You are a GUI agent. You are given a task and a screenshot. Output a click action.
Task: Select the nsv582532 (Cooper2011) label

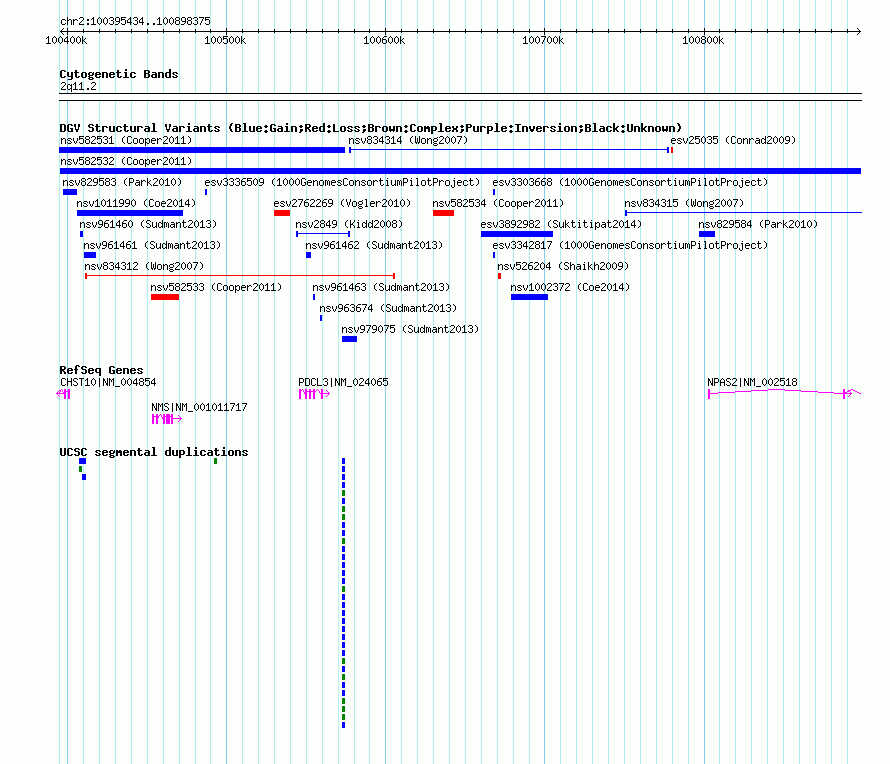(126, 161)
